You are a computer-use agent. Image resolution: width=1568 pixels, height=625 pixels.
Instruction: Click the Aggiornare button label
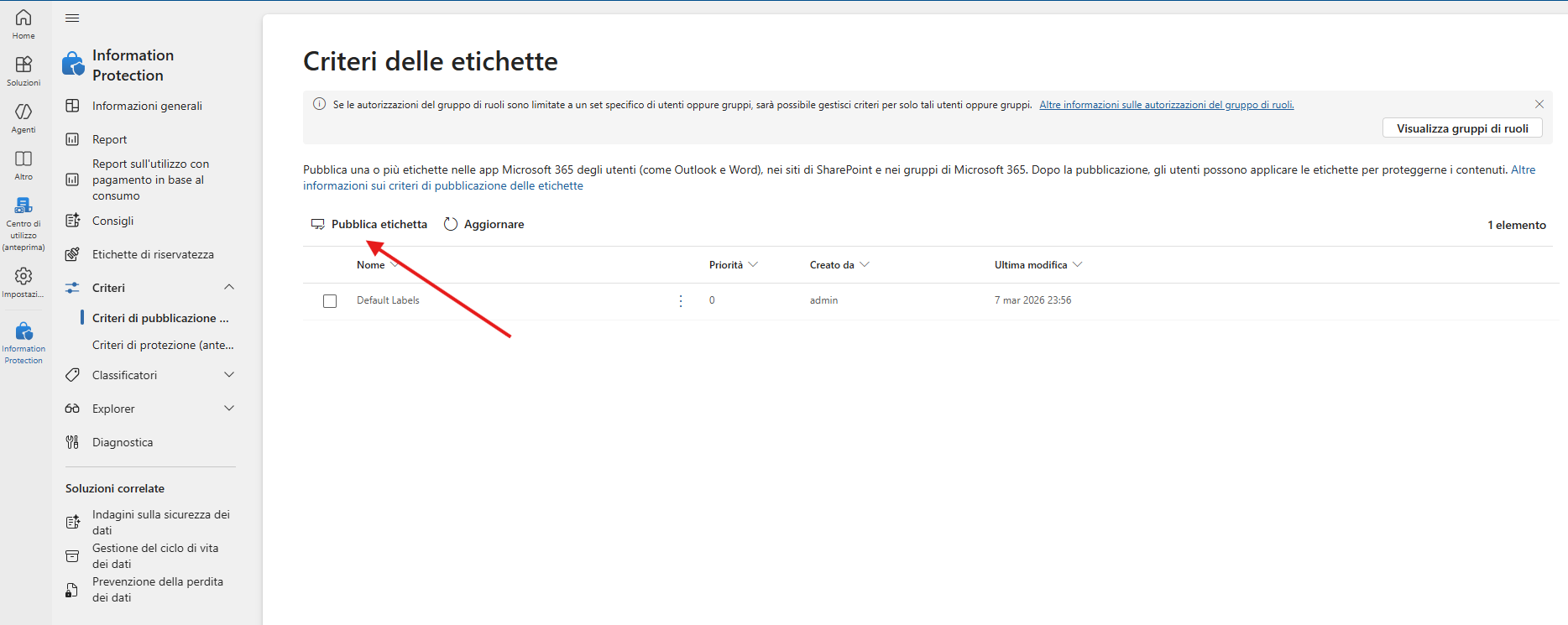pos(494,224)
